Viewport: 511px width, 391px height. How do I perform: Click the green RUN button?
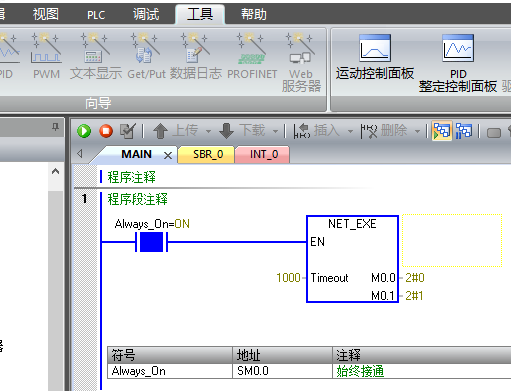[x=84, y=131]
